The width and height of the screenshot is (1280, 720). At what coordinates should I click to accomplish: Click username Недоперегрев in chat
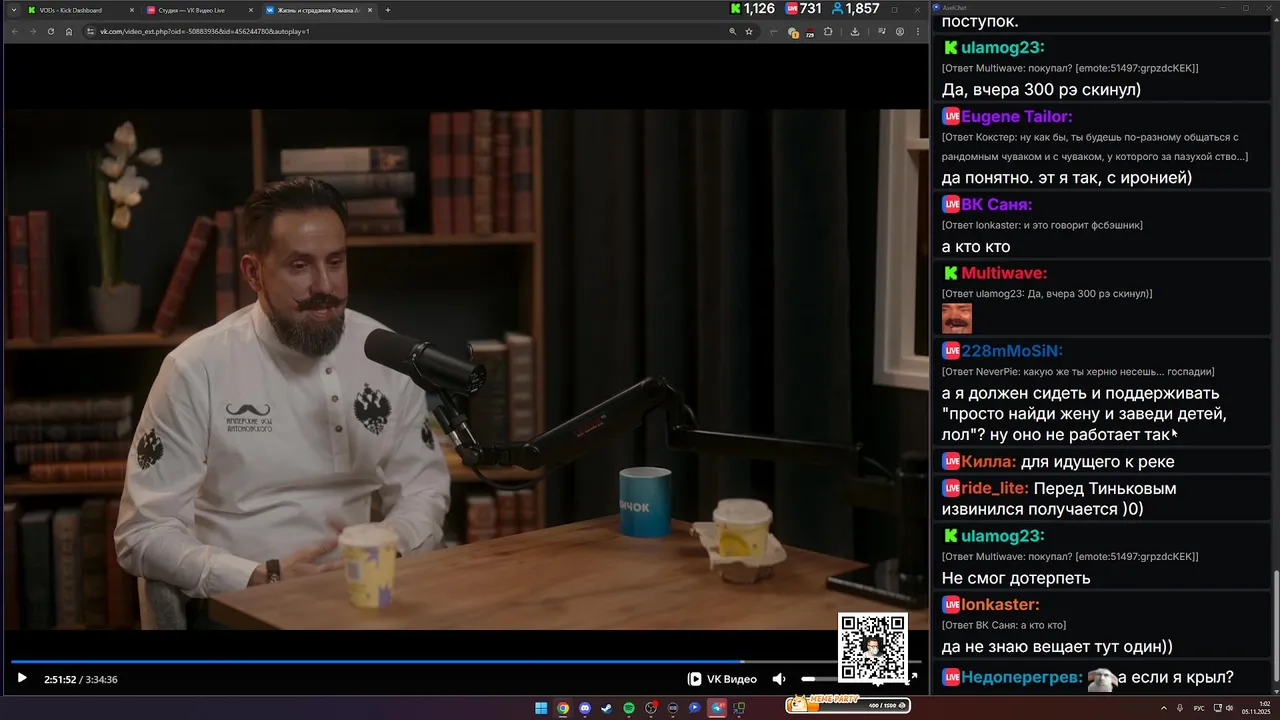pos(1023,677)
